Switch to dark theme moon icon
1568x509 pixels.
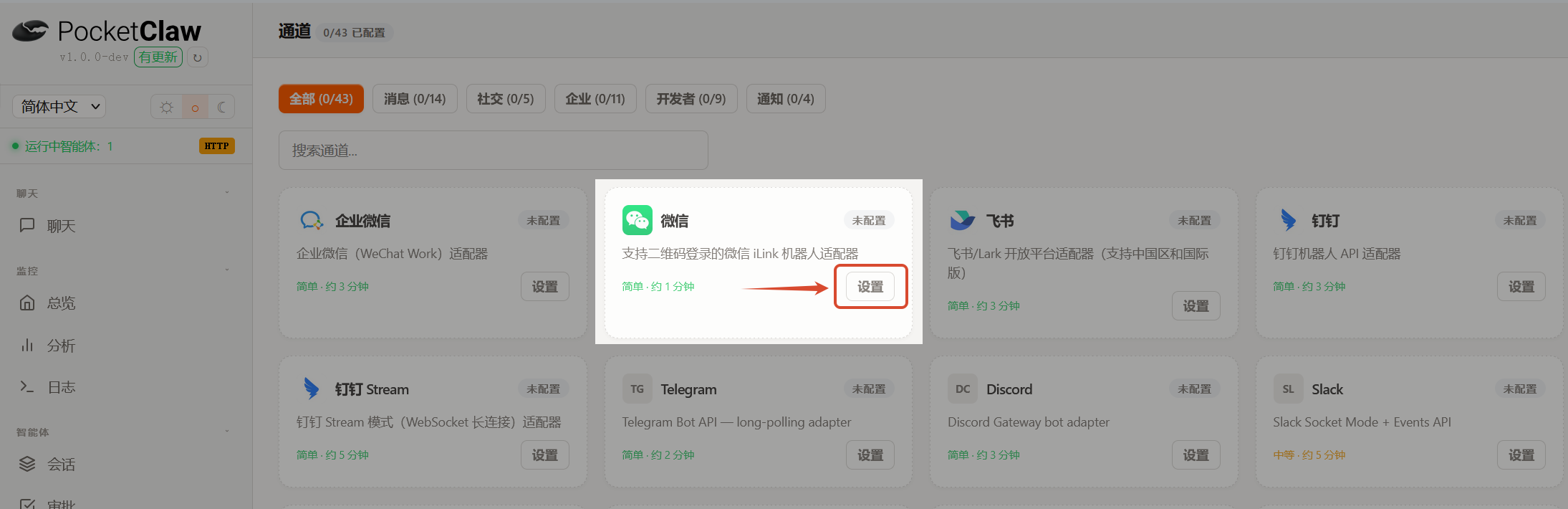tap(221, 108)
